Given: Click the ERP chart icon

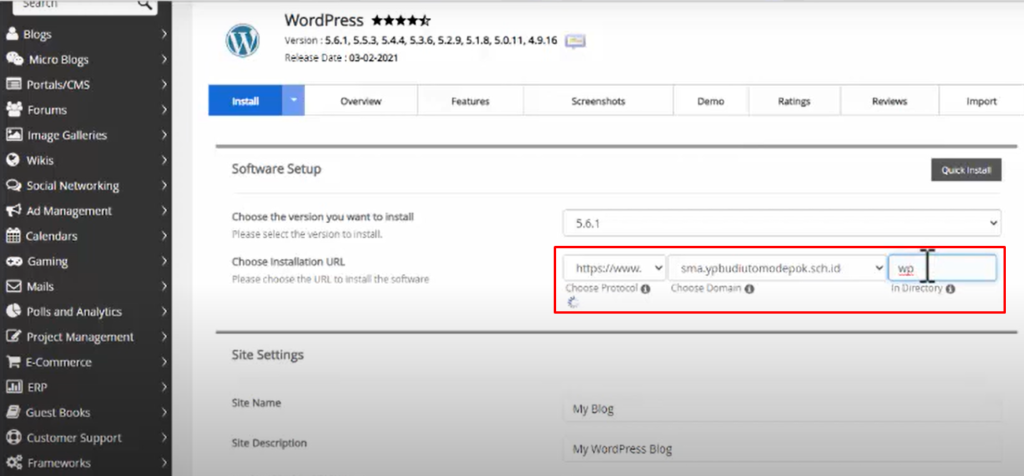Looking at the screenshot, I should [x=14, y=387].
